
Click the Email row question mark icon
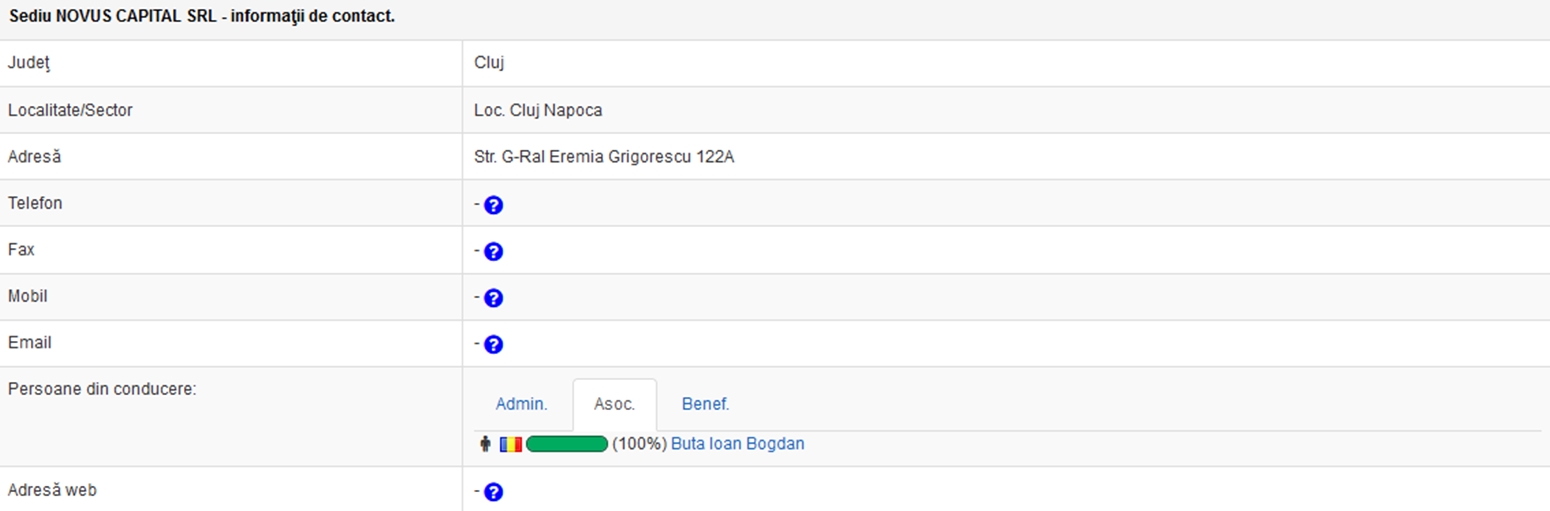coord(493,345)
